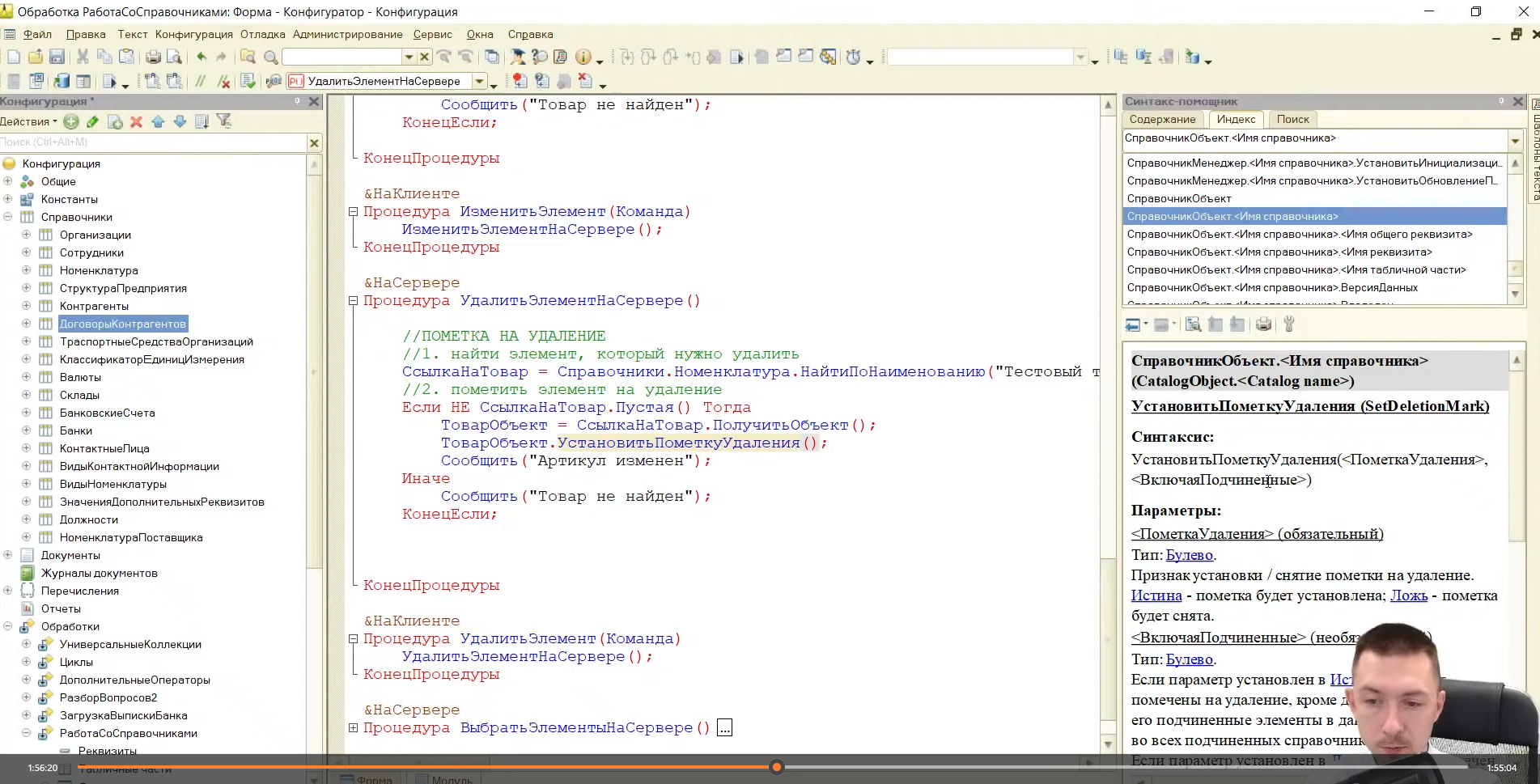The image size is (1540, 784).
Task: Expand the folded ВыбратьЭлементыНаСервере procedure
Action: pos(353,728)
